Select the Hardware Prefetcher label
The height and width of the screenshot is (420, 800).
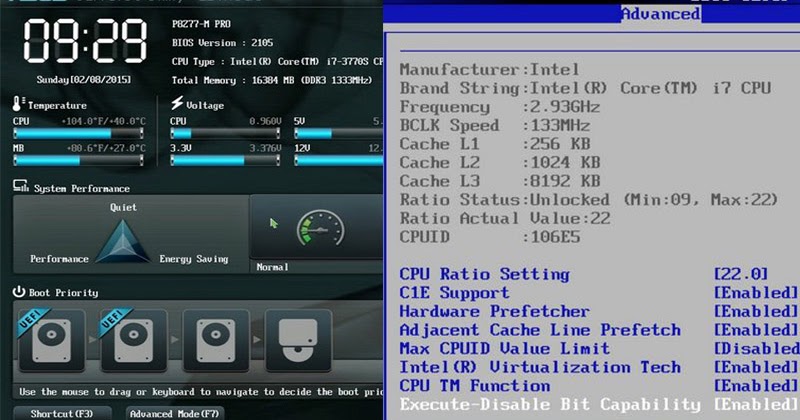[494, 311]
